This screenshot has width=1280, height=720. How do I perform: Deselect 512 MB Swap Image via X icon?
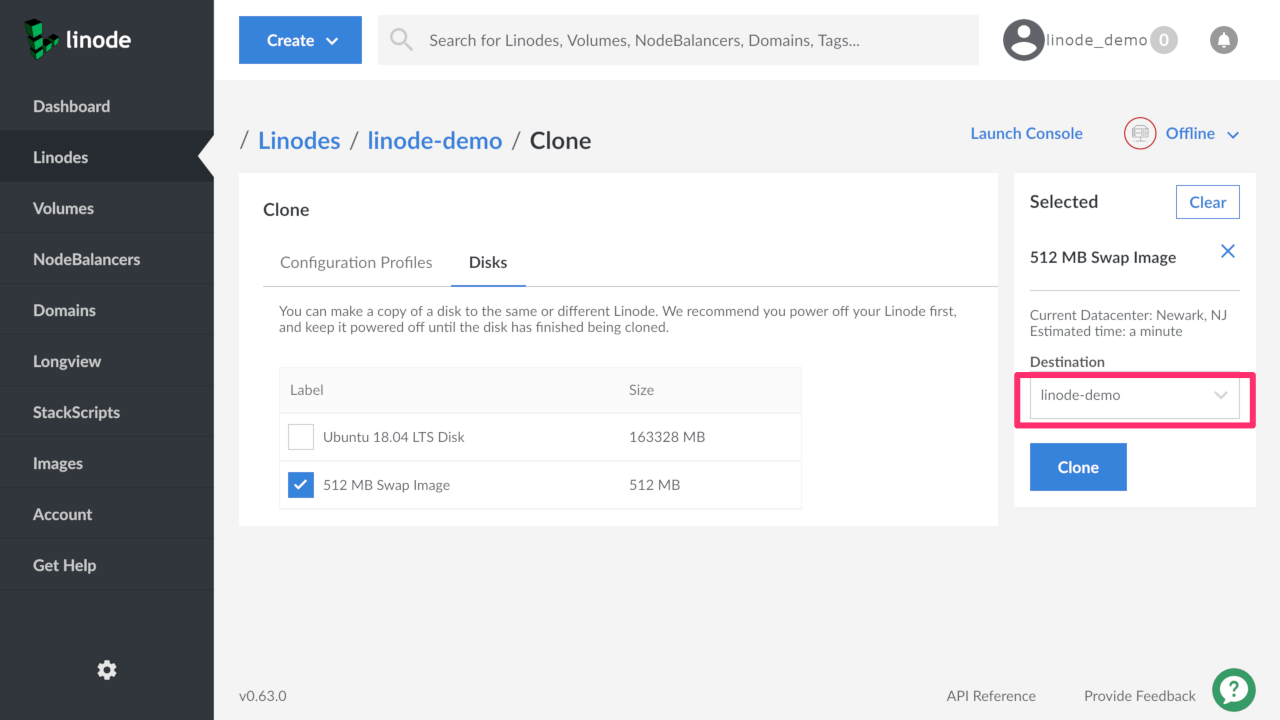click(x=1227, y=251)
